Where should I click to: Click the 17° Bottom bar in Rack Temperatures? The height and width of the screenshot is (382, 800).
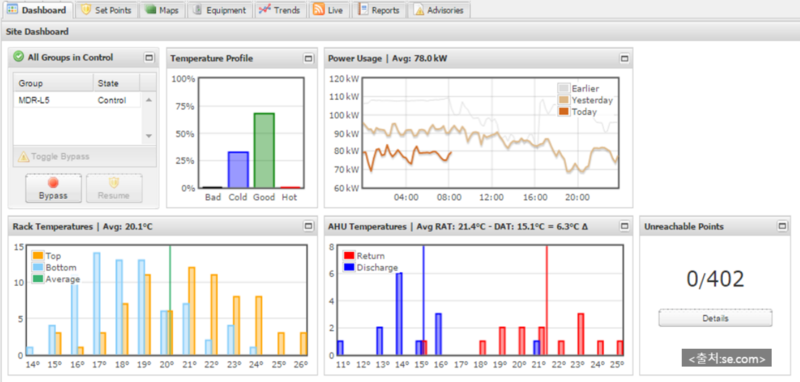[x=96, y=303]
